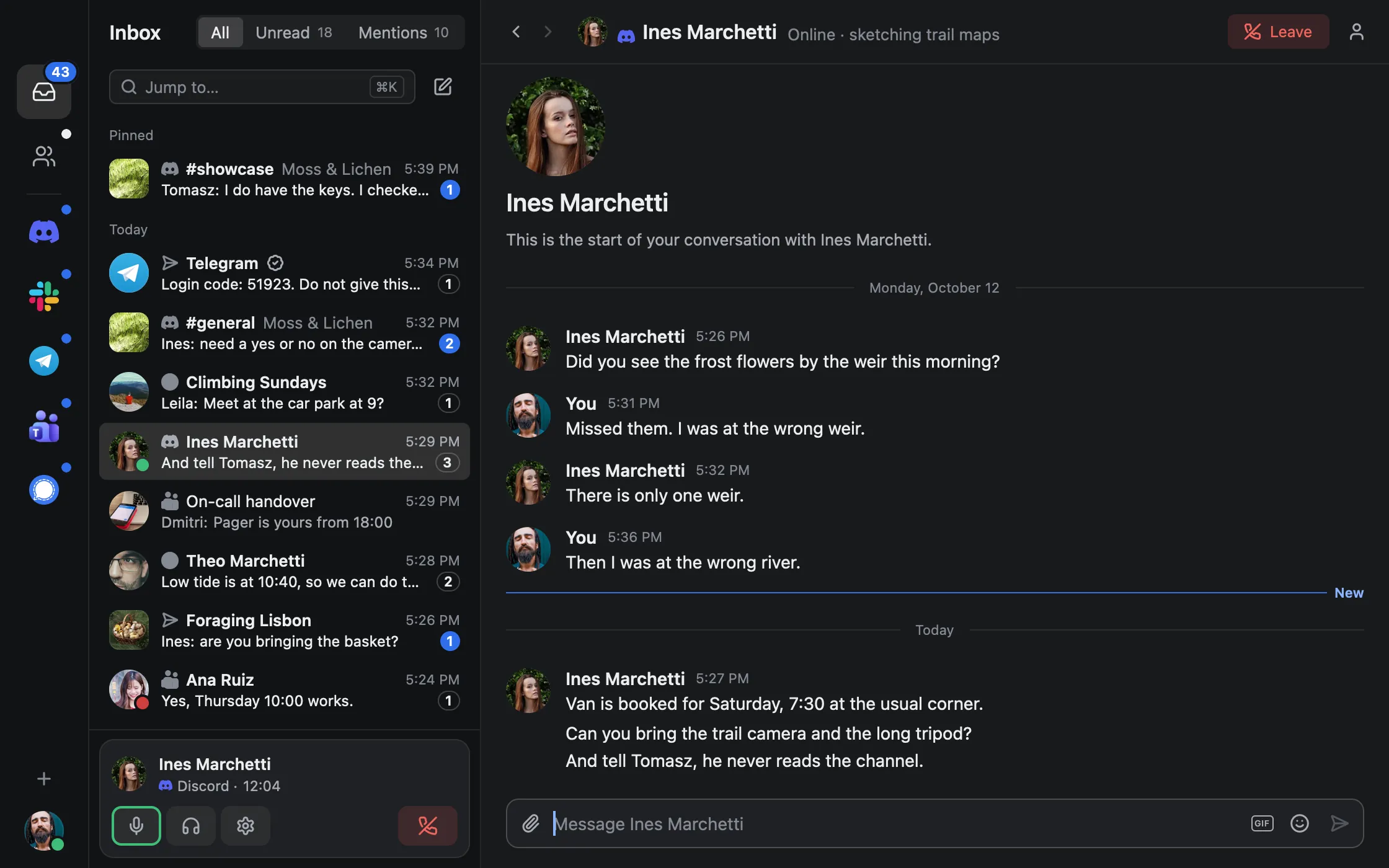Switch to the All inbox tab
Image resolution: width=1389 pixels, height=868 pixels.
pyautogui.click(x=220, y=32)
